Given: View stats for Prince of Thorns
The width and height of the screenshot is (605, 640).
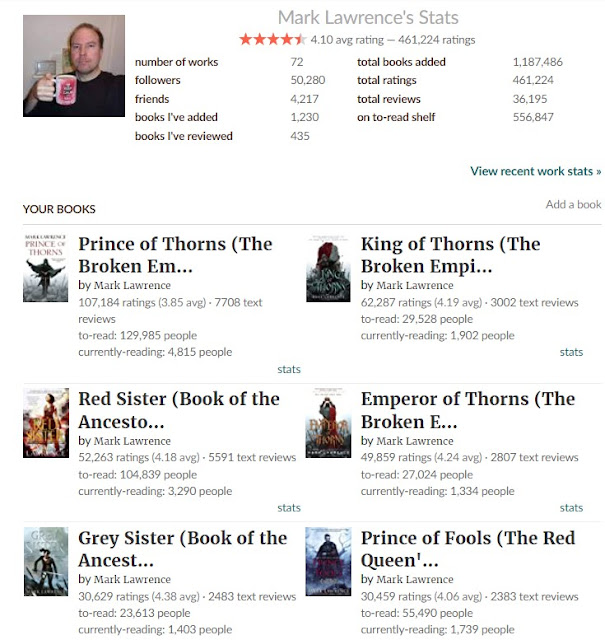Looking at the screenshot, I should pos(289,369).
